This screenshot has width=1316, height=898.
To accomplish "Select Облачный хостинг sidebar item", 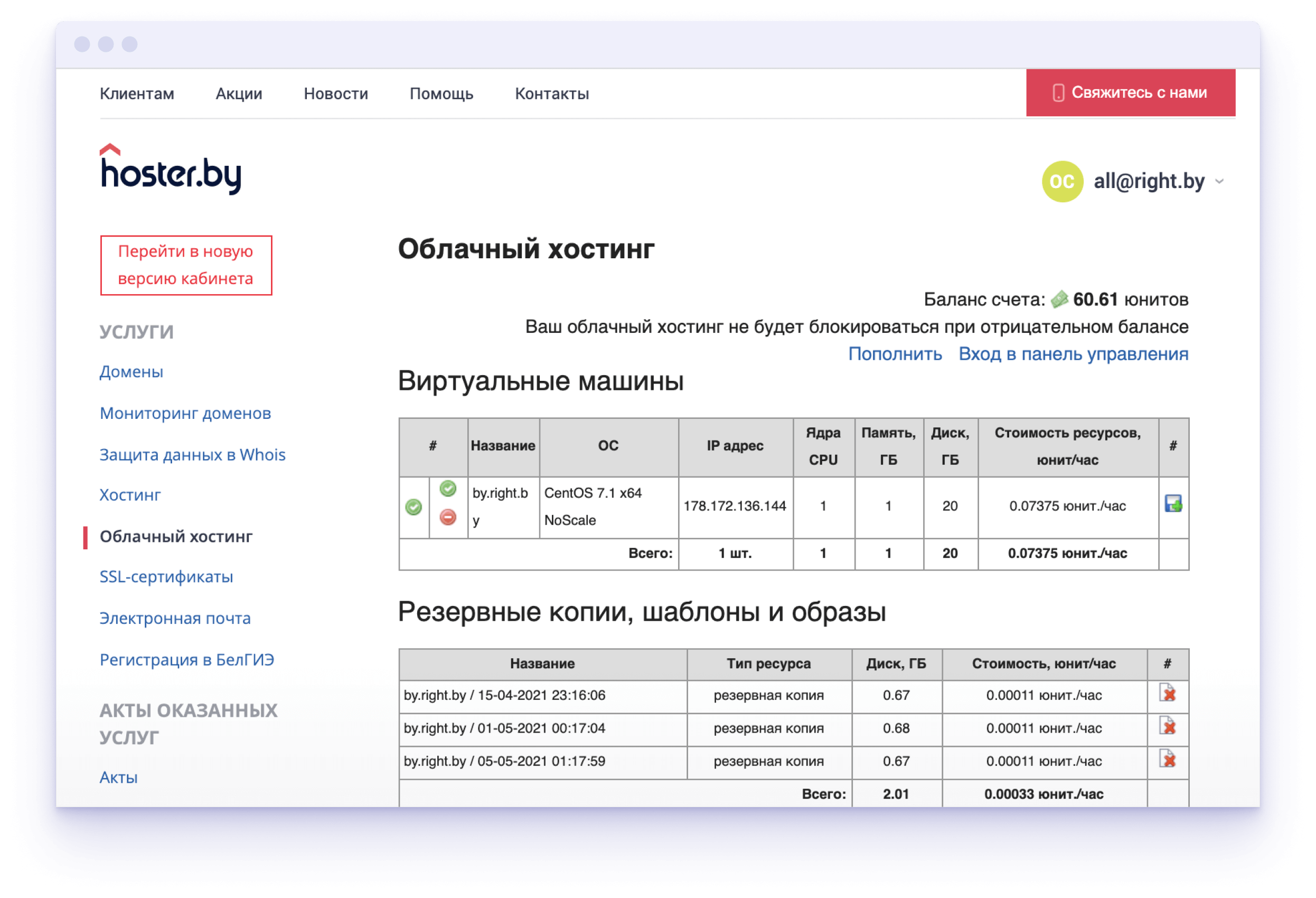I will click(176, 536).
